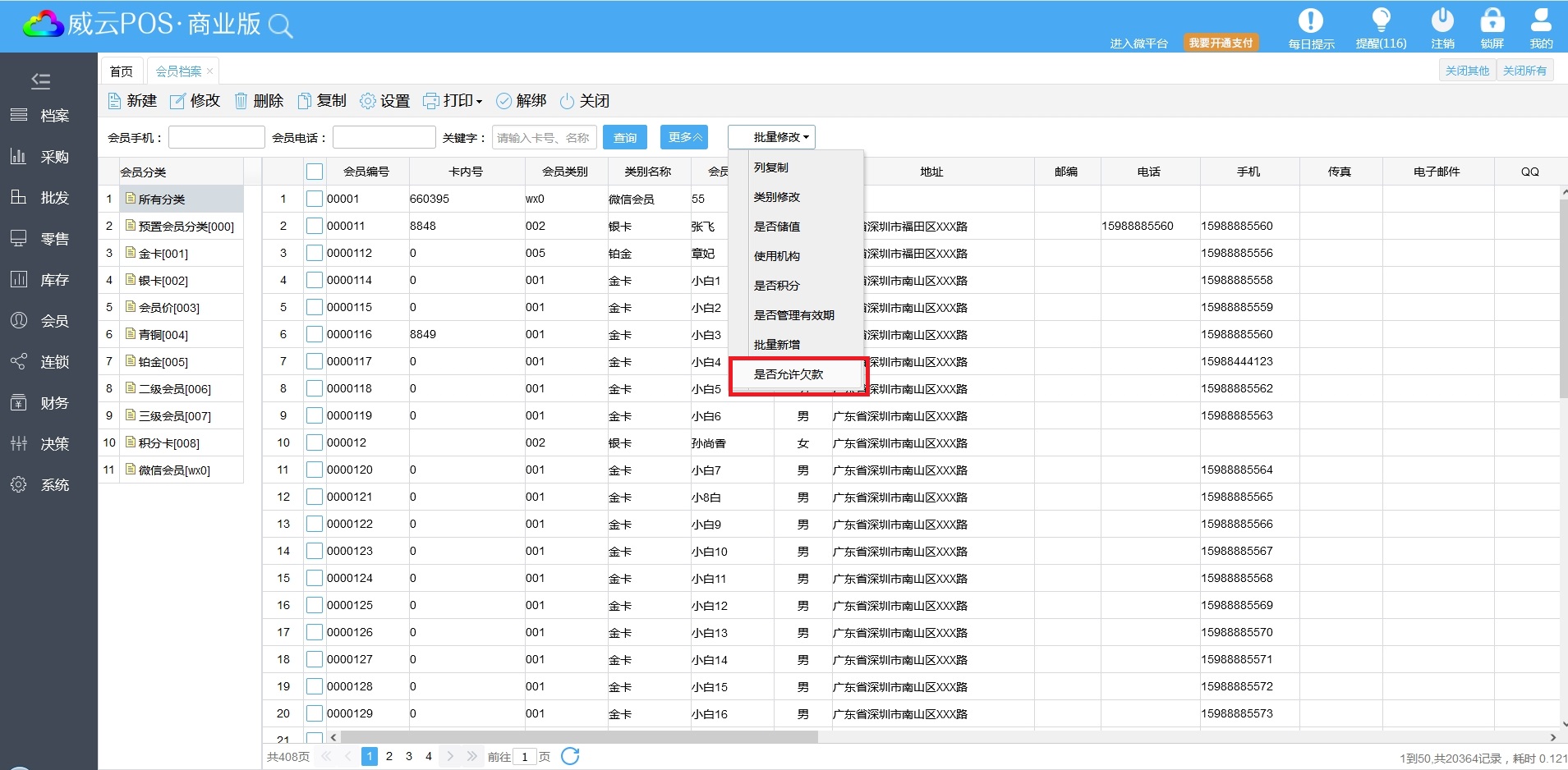Switch to the 首页 home tab
The width and height of the screenshot is (1568, 770).
(x=122, y=71)
